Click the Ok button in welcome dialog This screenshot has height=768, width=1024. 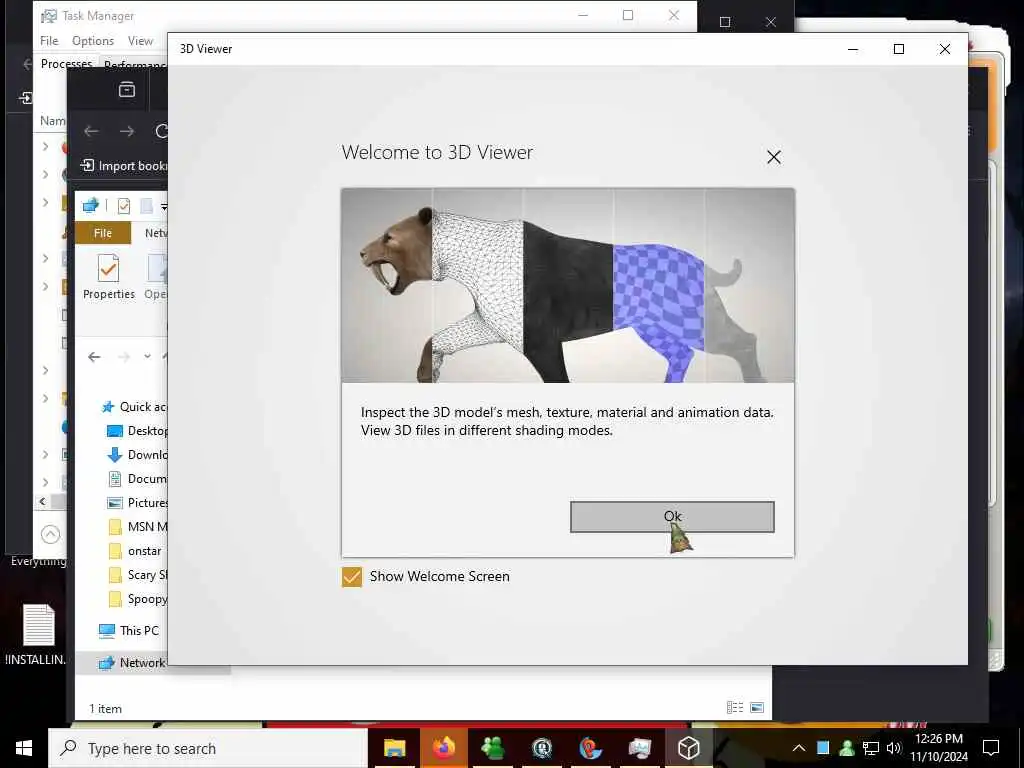[672, 517]
